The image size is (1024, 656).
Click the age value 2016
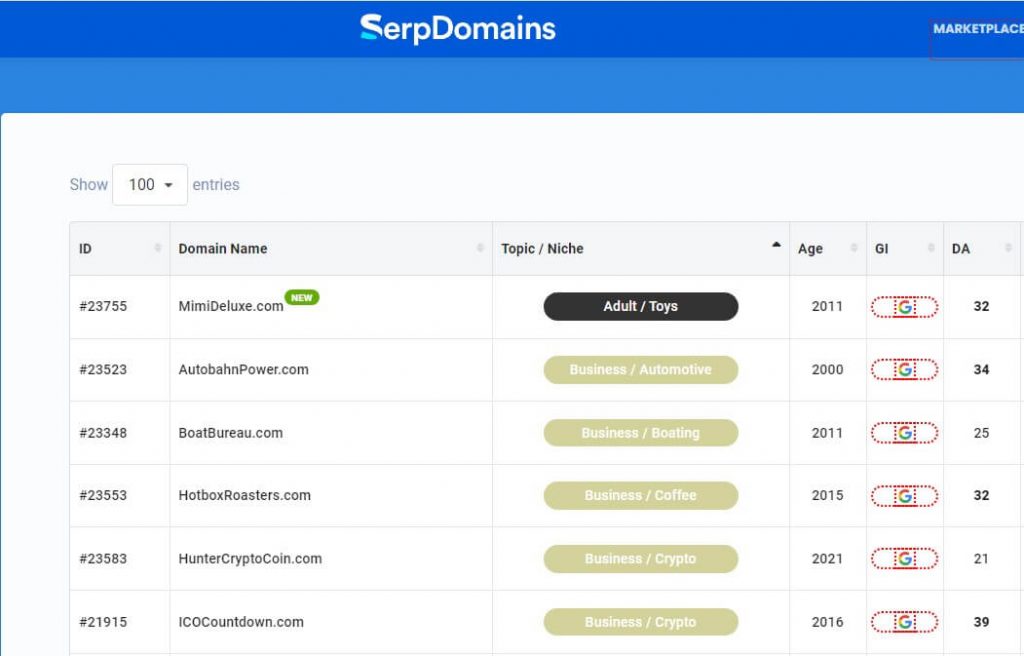[827, 622]
